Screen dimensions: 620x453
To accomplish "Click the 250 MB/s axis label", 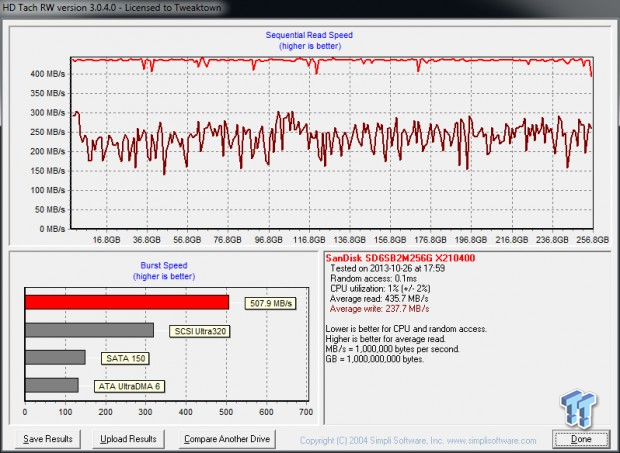I will pyautogui.click(x=47, y=132).
